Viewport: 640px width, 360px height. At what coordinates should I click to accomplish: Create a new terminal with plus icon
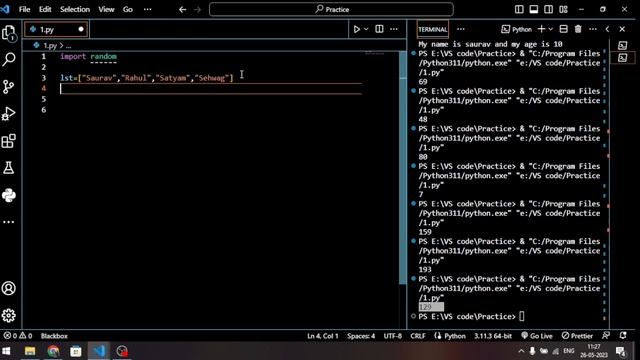[541, 29]
